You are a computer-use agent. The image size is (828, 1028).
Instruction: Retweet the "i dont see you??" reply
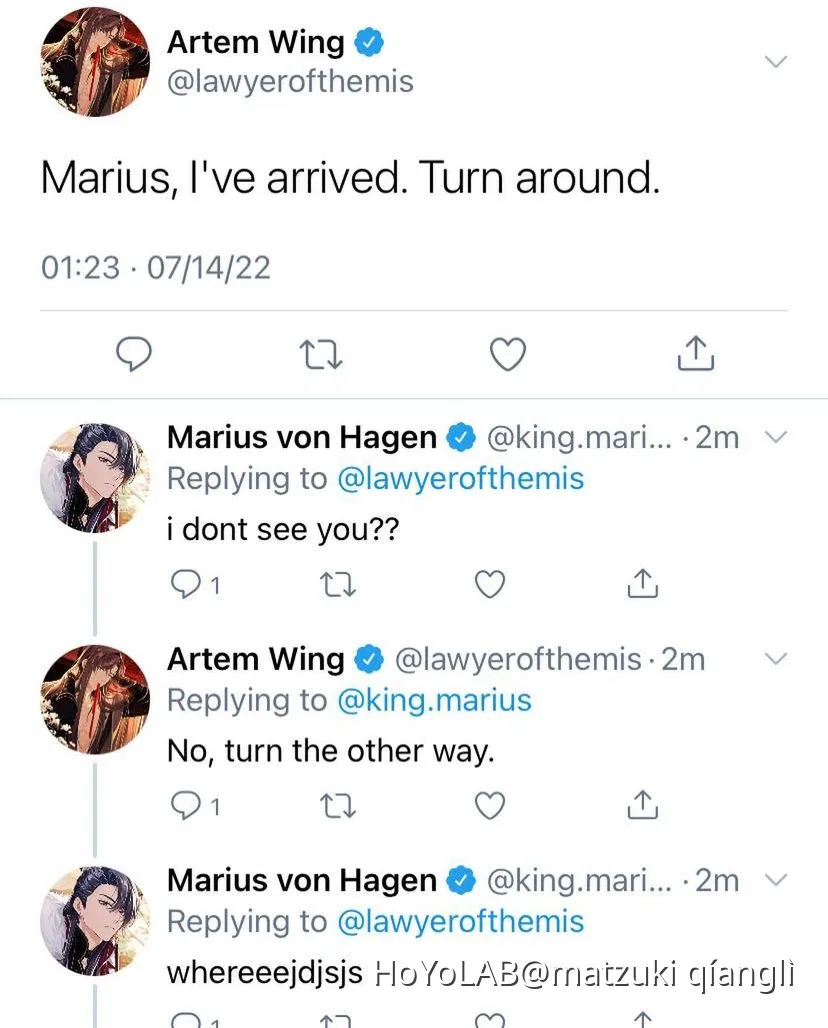tap(340, 583)
